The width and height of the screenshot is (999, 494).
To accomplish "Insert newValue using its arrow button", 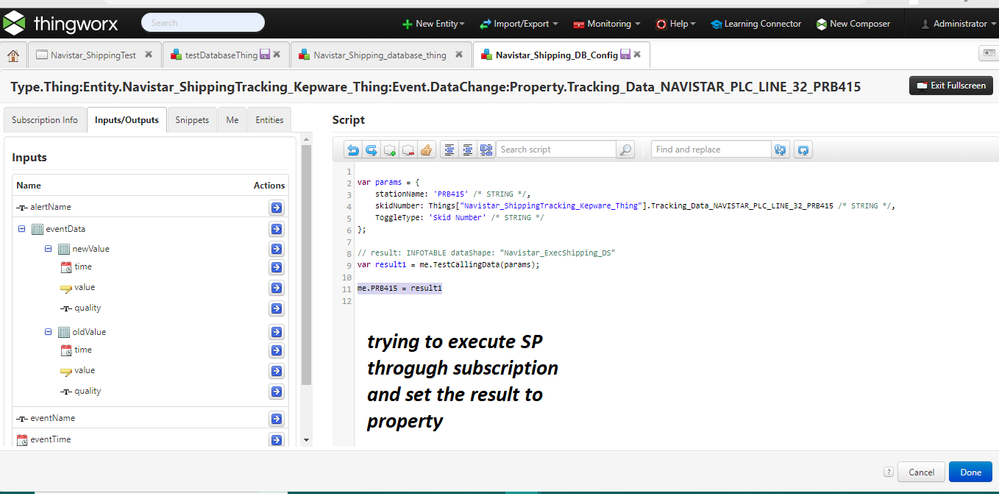I will pyautogui.click(x=277, y=249).
